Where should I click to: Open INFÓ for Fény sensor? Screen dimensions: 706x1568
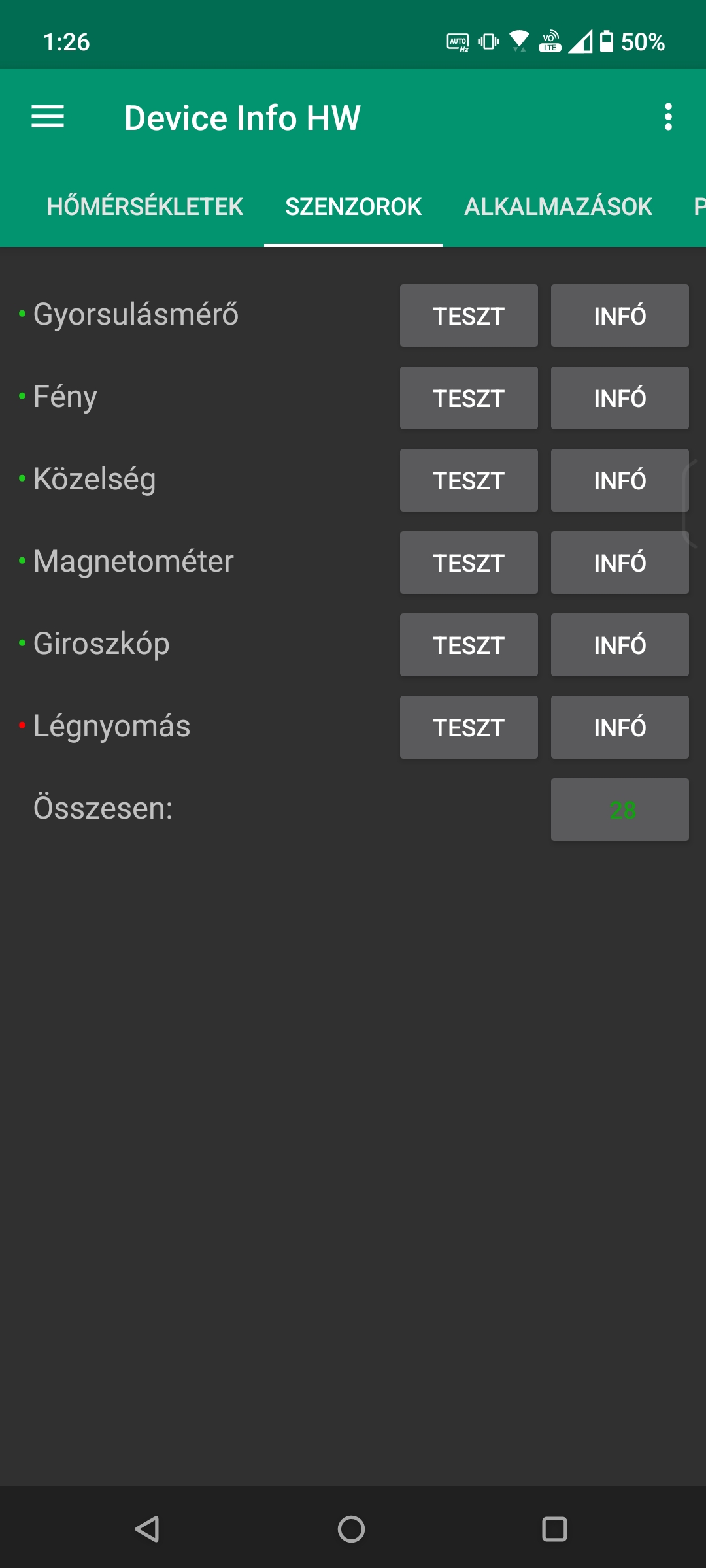(620, 398)
